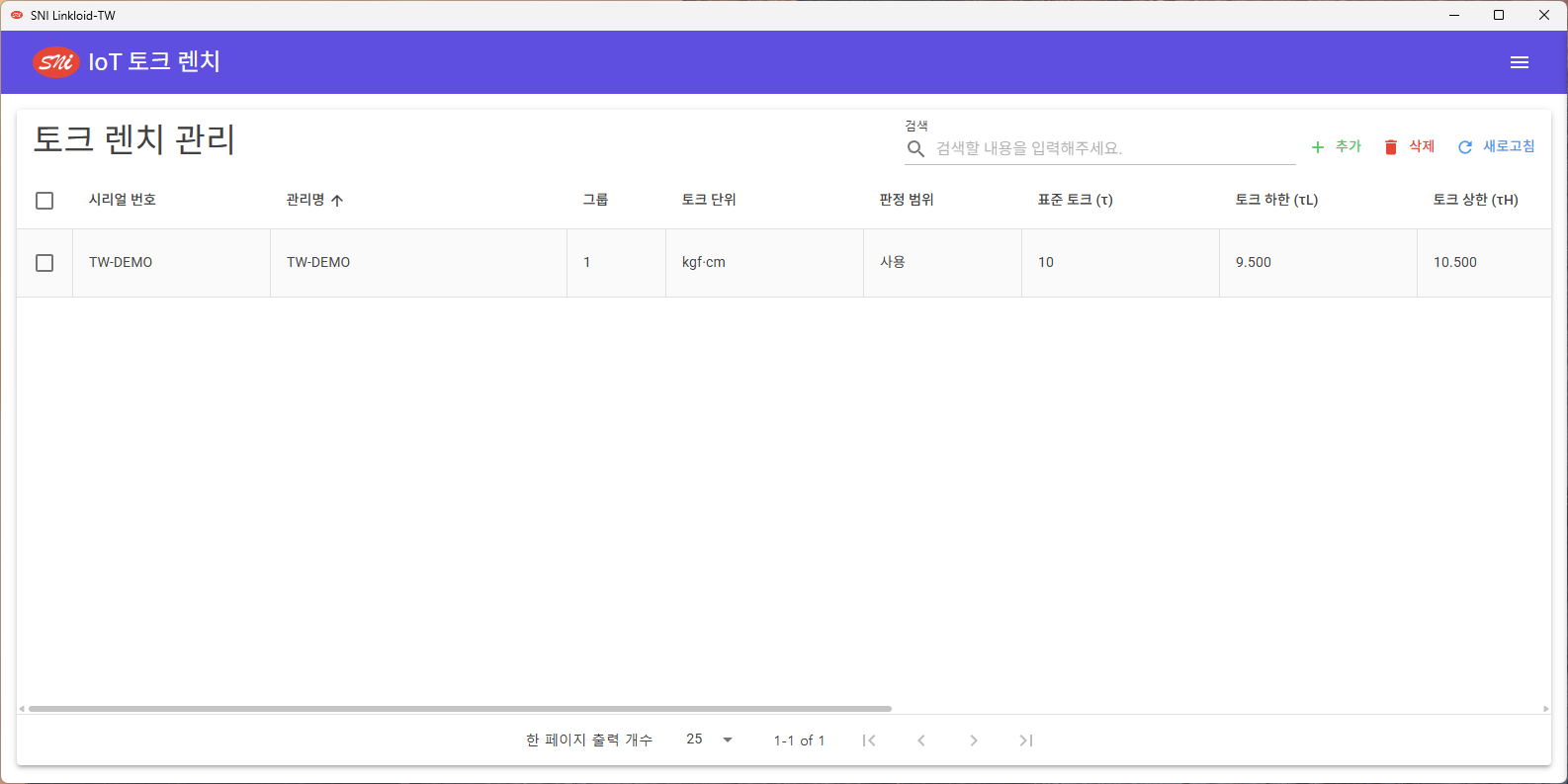Sort by 시리얼 번호 column header
Image resolution: width=1568 pixels, height=784 pixels.
click(123, 200)
